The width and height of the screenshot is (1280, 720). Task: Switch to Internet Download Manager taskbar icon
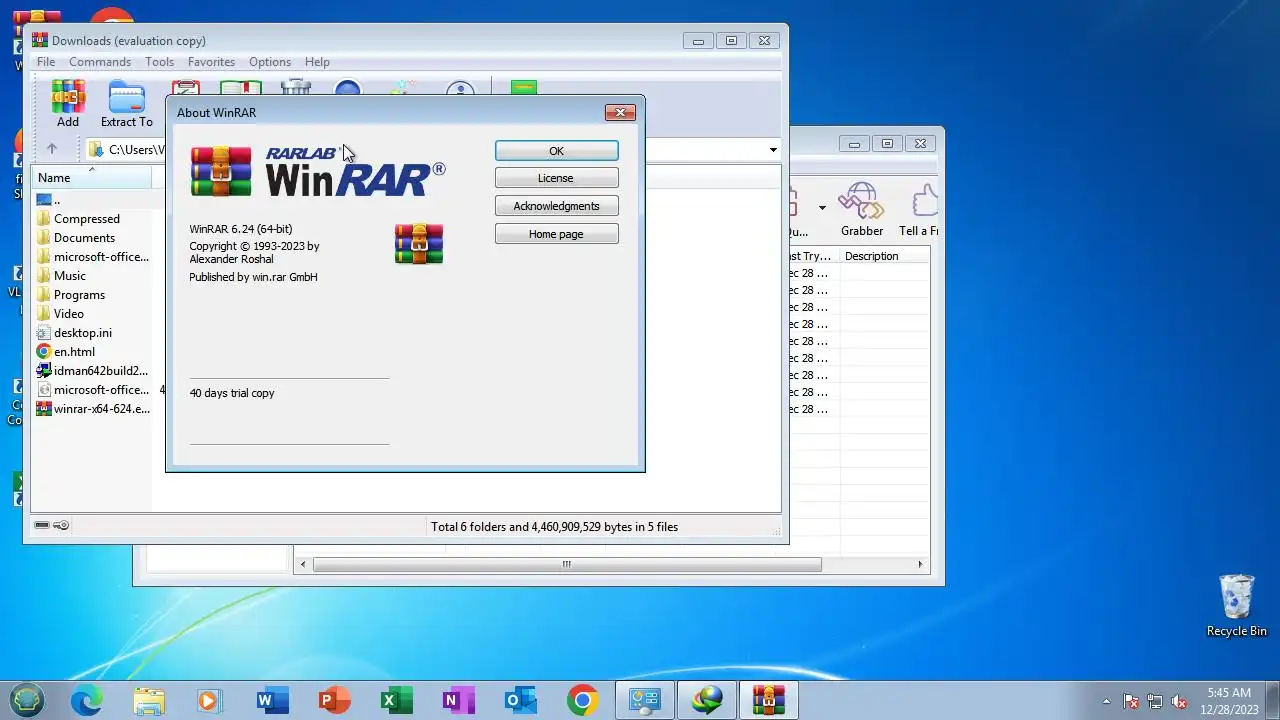(707, 700)
